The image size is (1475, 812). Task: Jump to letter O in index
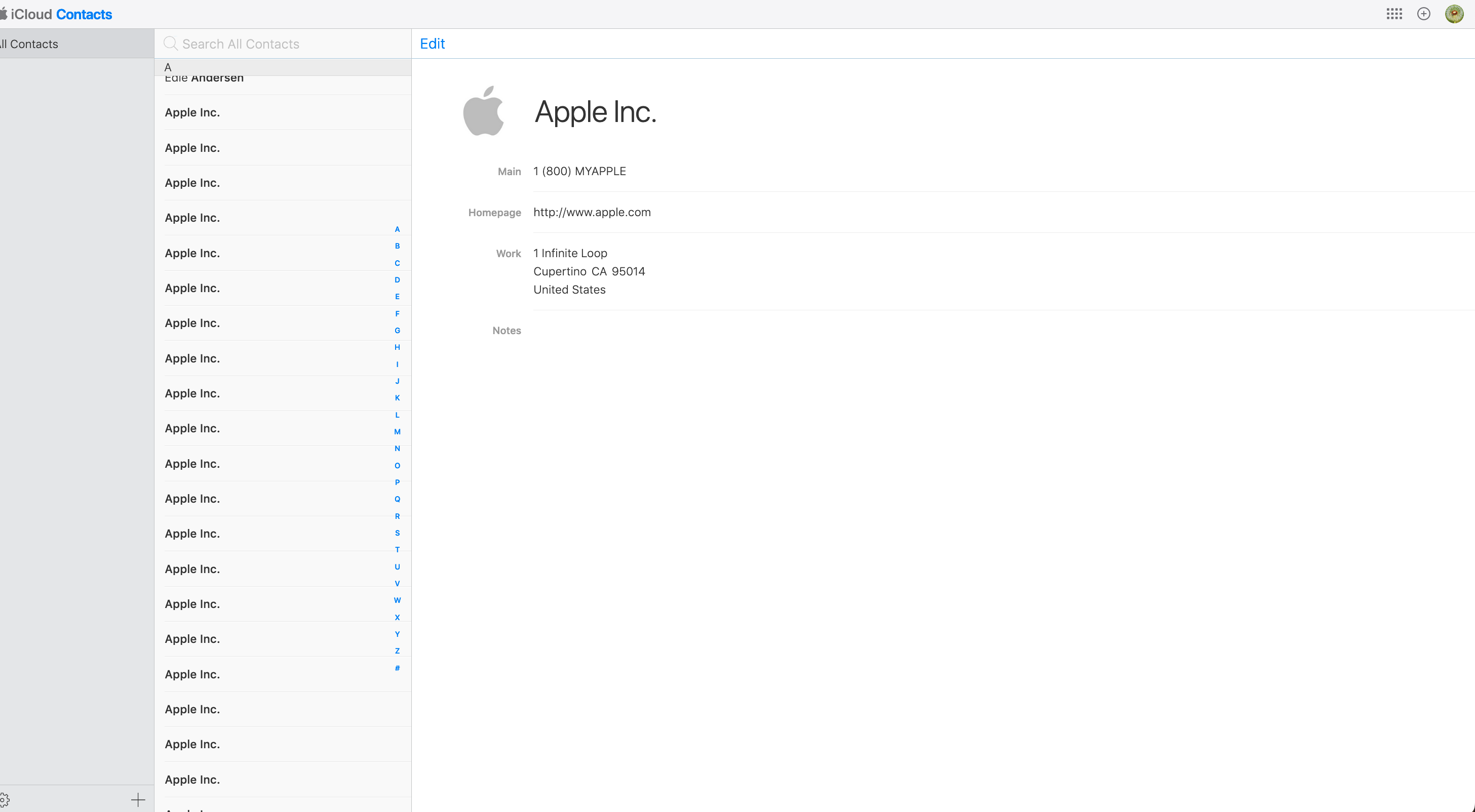(x=398, y=465)
